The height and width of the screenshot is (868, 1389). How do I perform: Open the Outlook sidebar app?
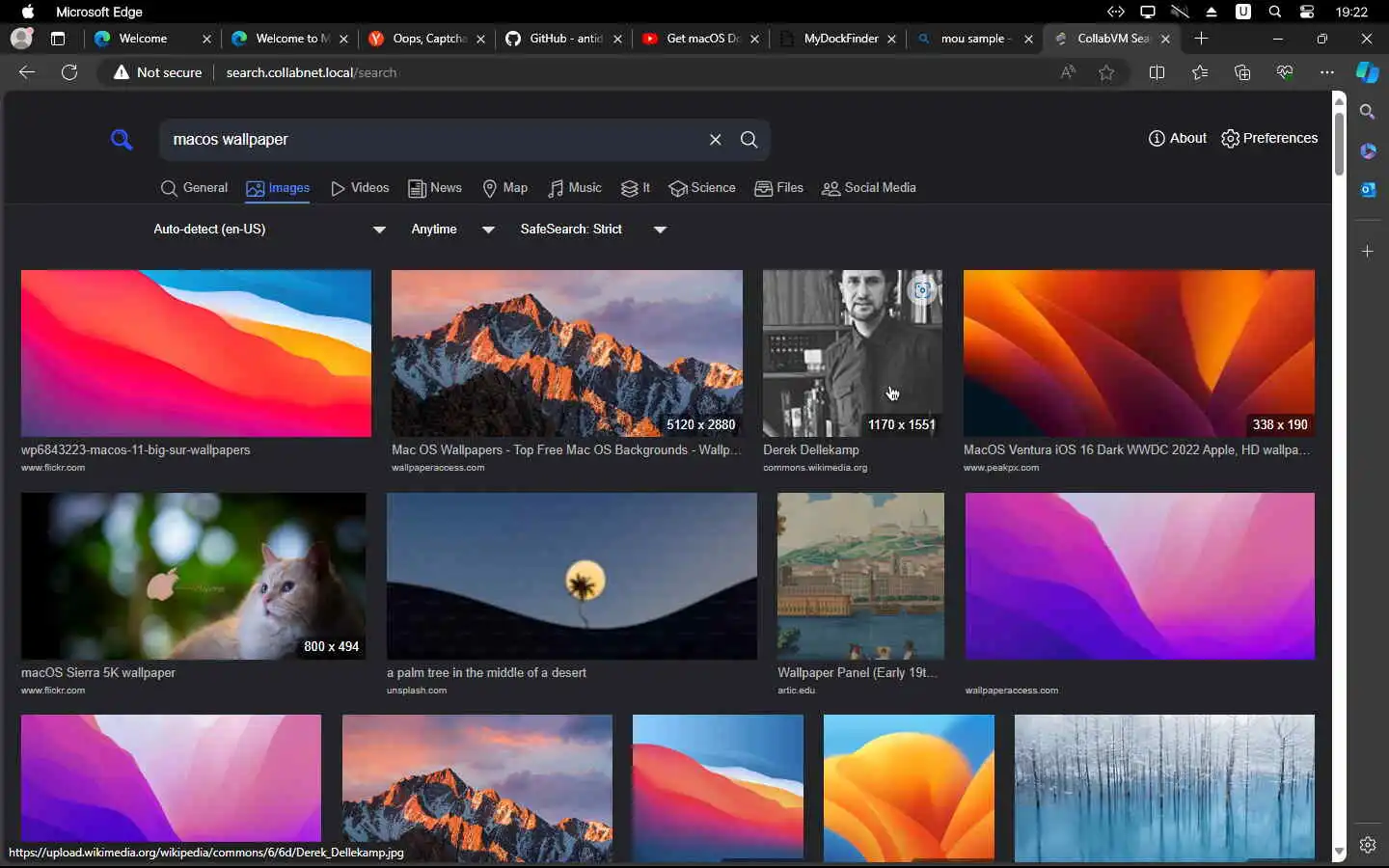[1368, 189]
